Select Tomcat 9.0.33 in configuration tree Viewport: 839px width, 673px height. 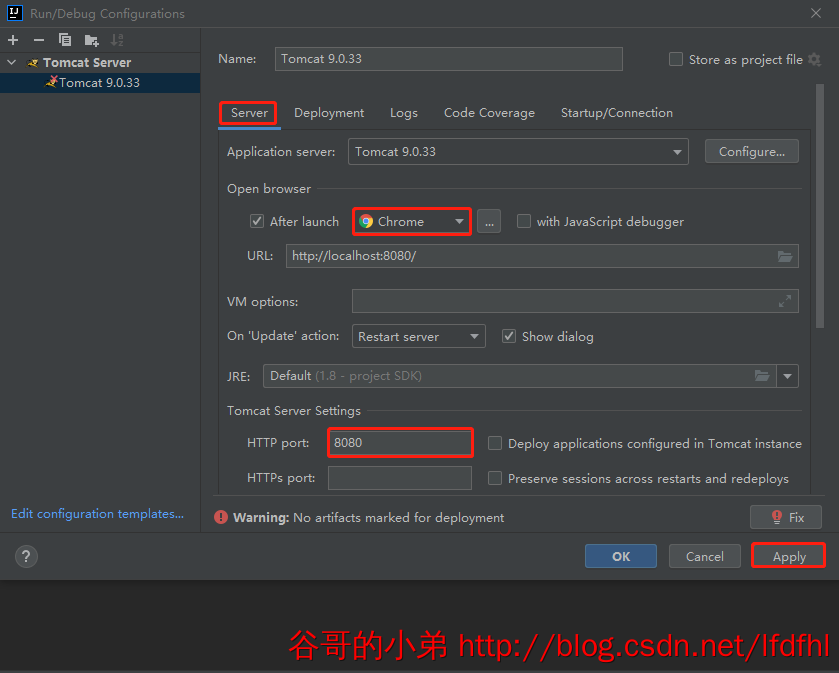tap(100, 83)
